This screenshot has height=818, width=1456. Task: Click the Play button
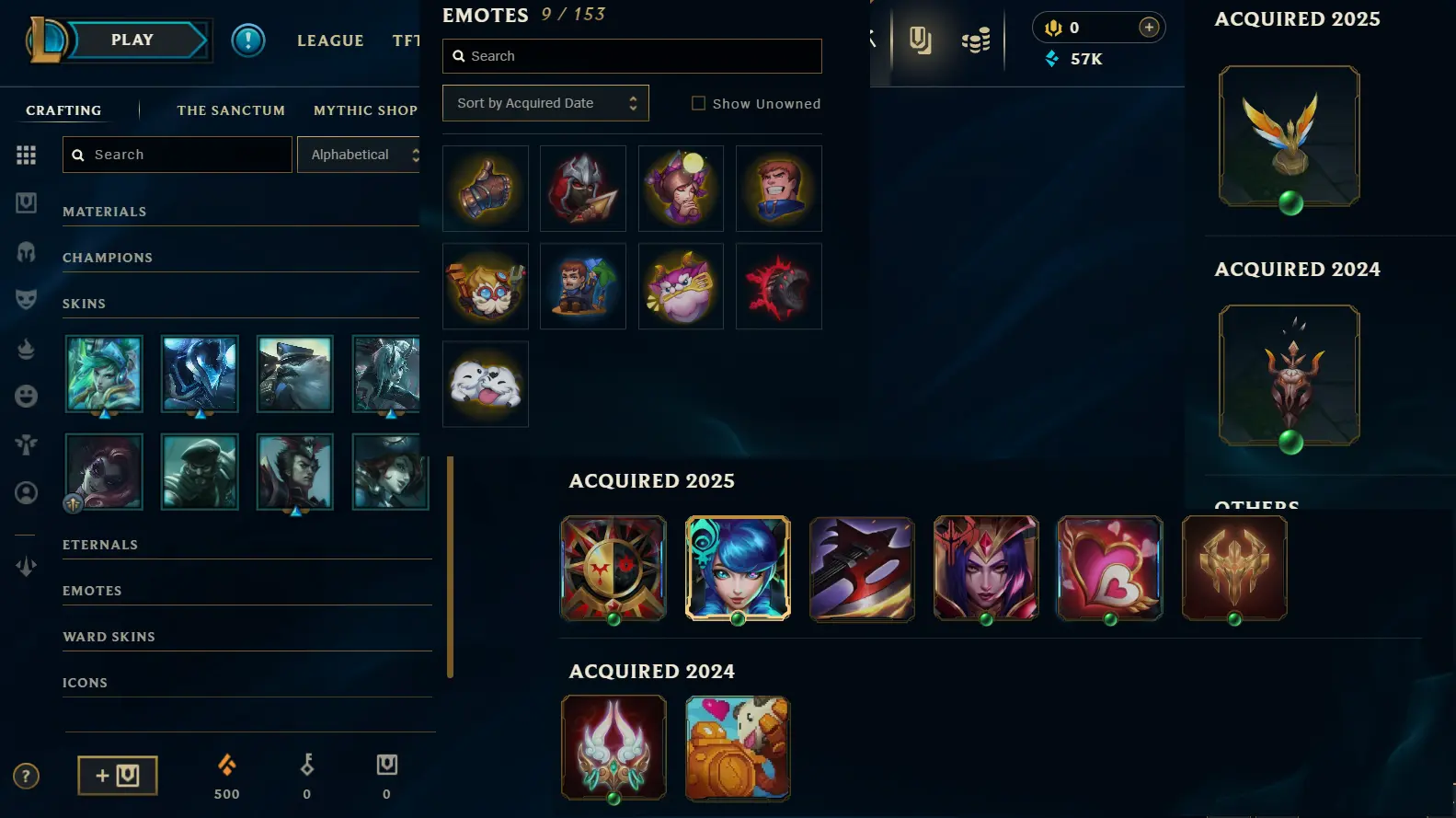click(133, 40)
